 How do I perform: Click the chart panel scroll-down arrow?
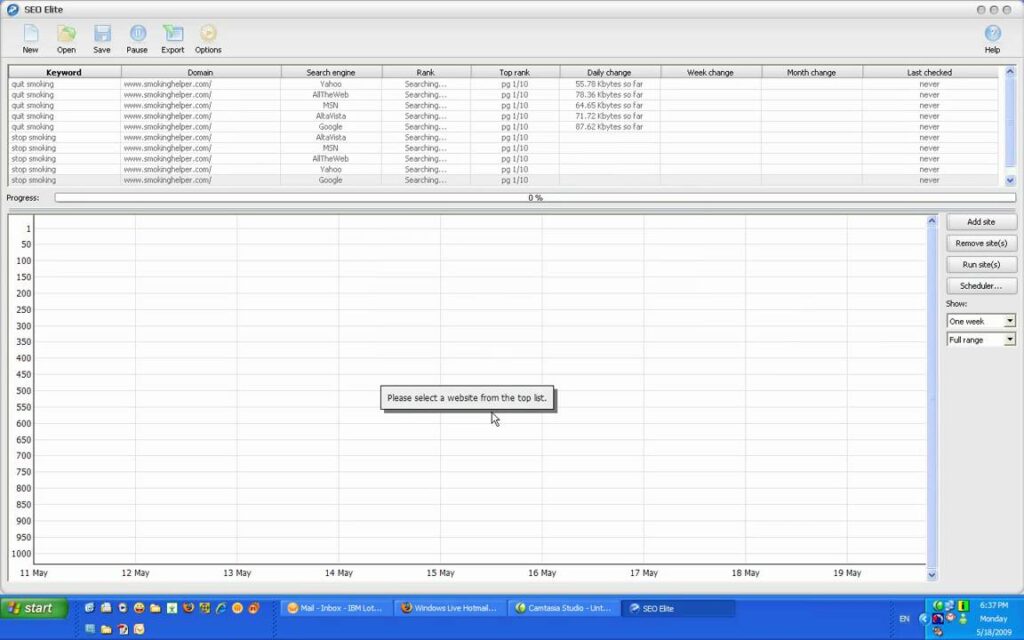pyautogui.click(x=932, y=575)
